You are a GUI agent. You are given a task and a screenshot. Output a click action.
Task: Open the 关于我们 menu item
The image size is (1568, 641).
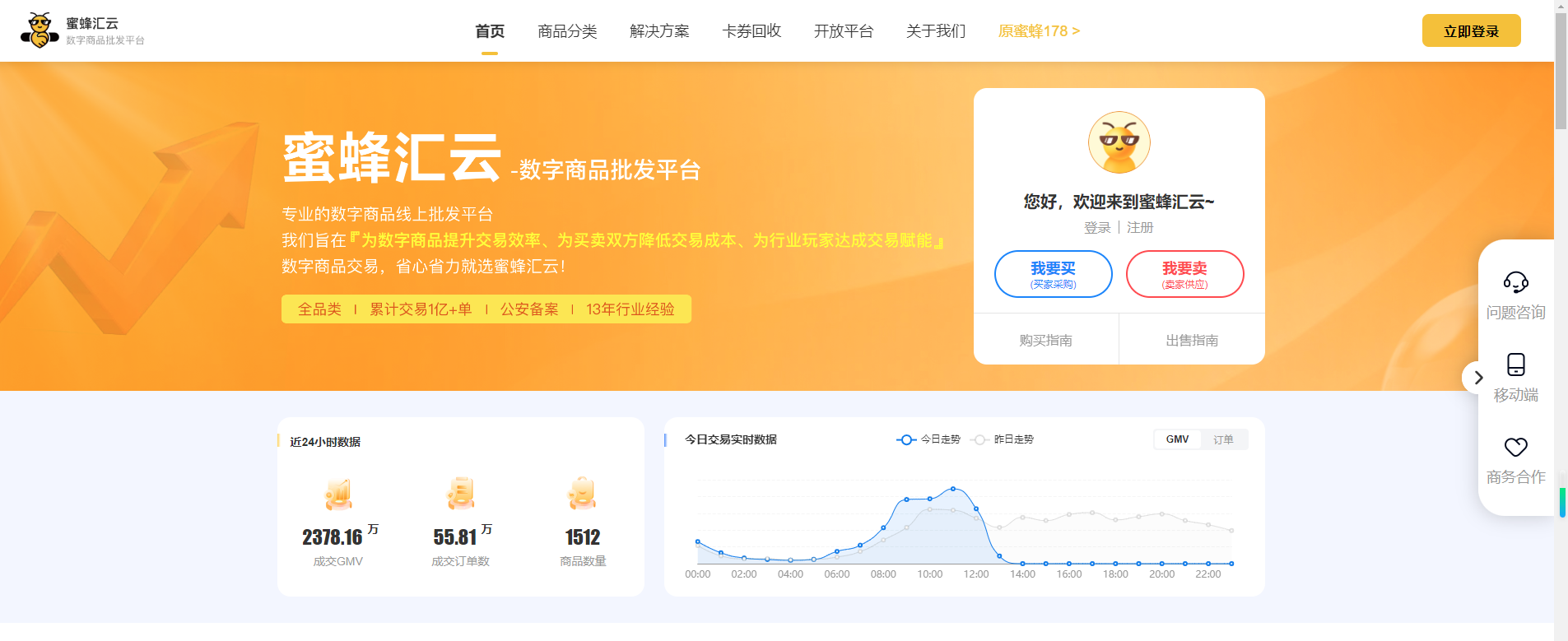tap(936, 31)
